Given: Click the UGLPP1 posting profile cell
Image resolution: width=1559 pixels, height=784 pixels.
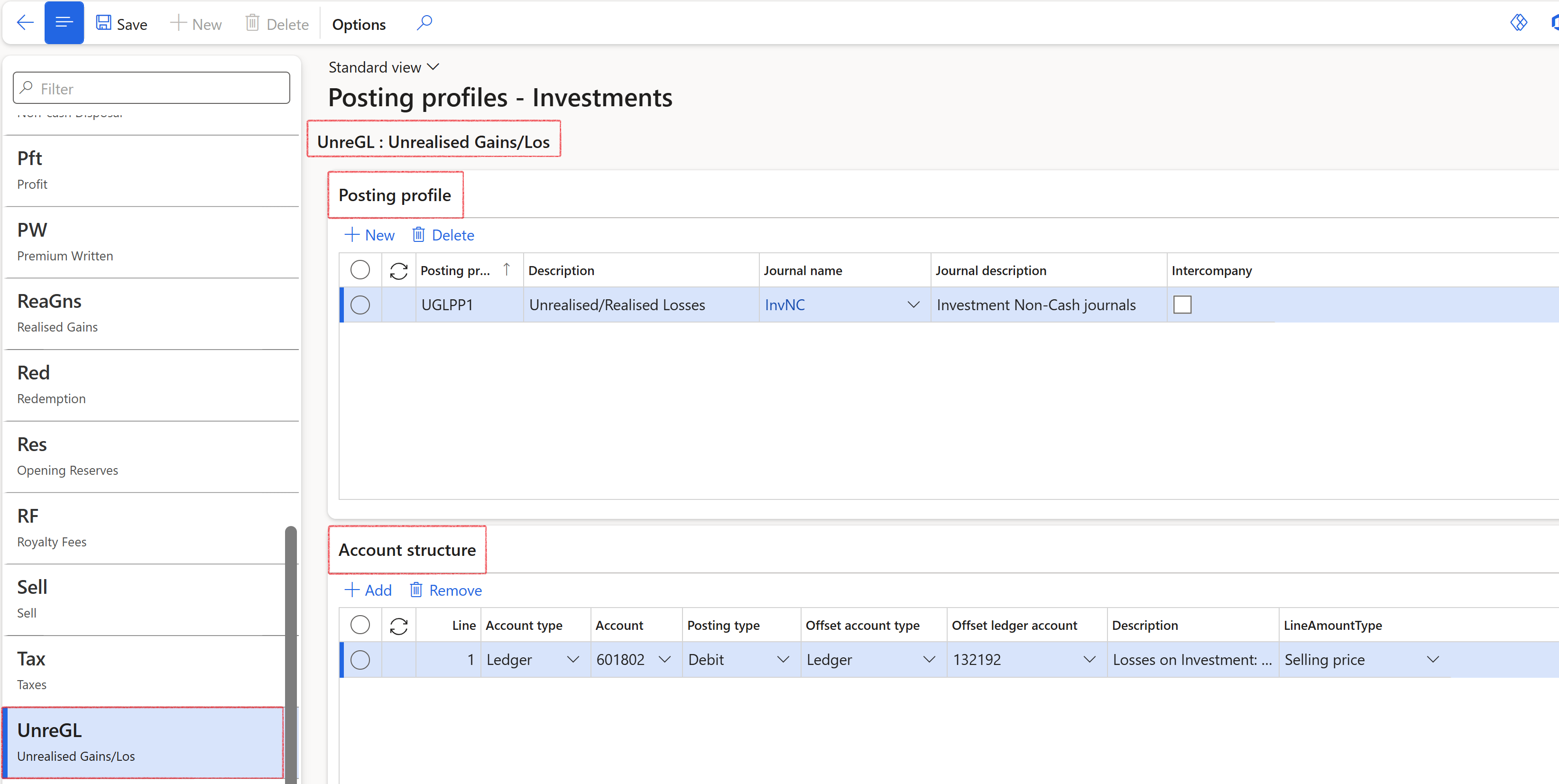Looking at the screenshot, I should point(470,304).
